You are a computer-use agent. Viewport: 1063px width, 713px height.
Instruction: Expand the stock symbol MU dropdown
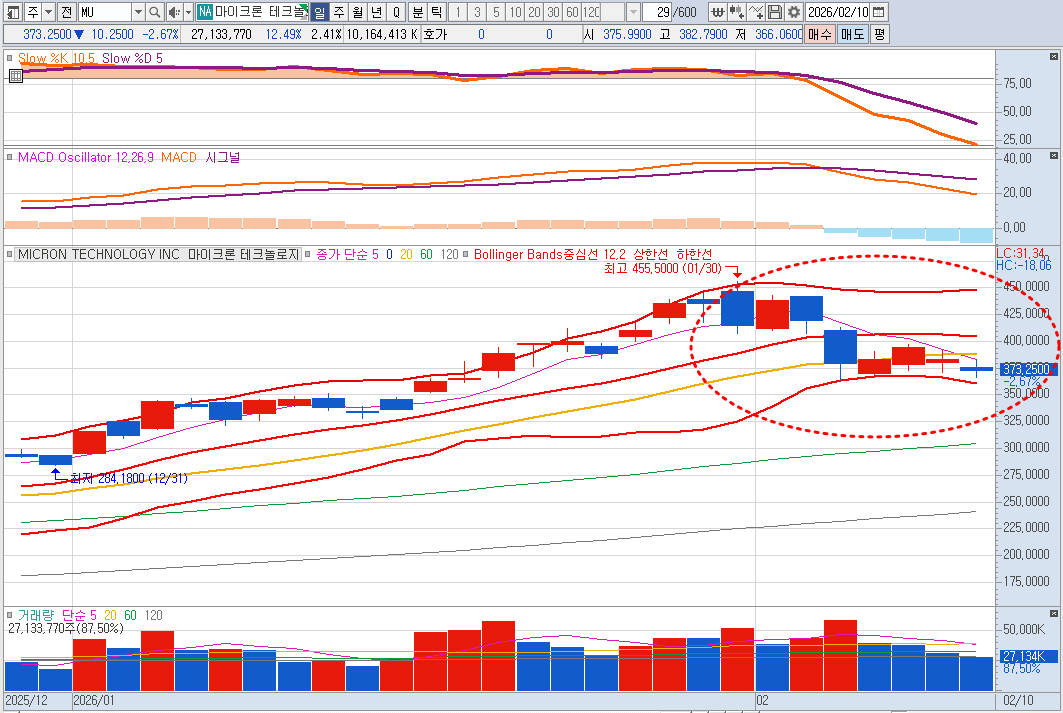[x=137, y=12]
